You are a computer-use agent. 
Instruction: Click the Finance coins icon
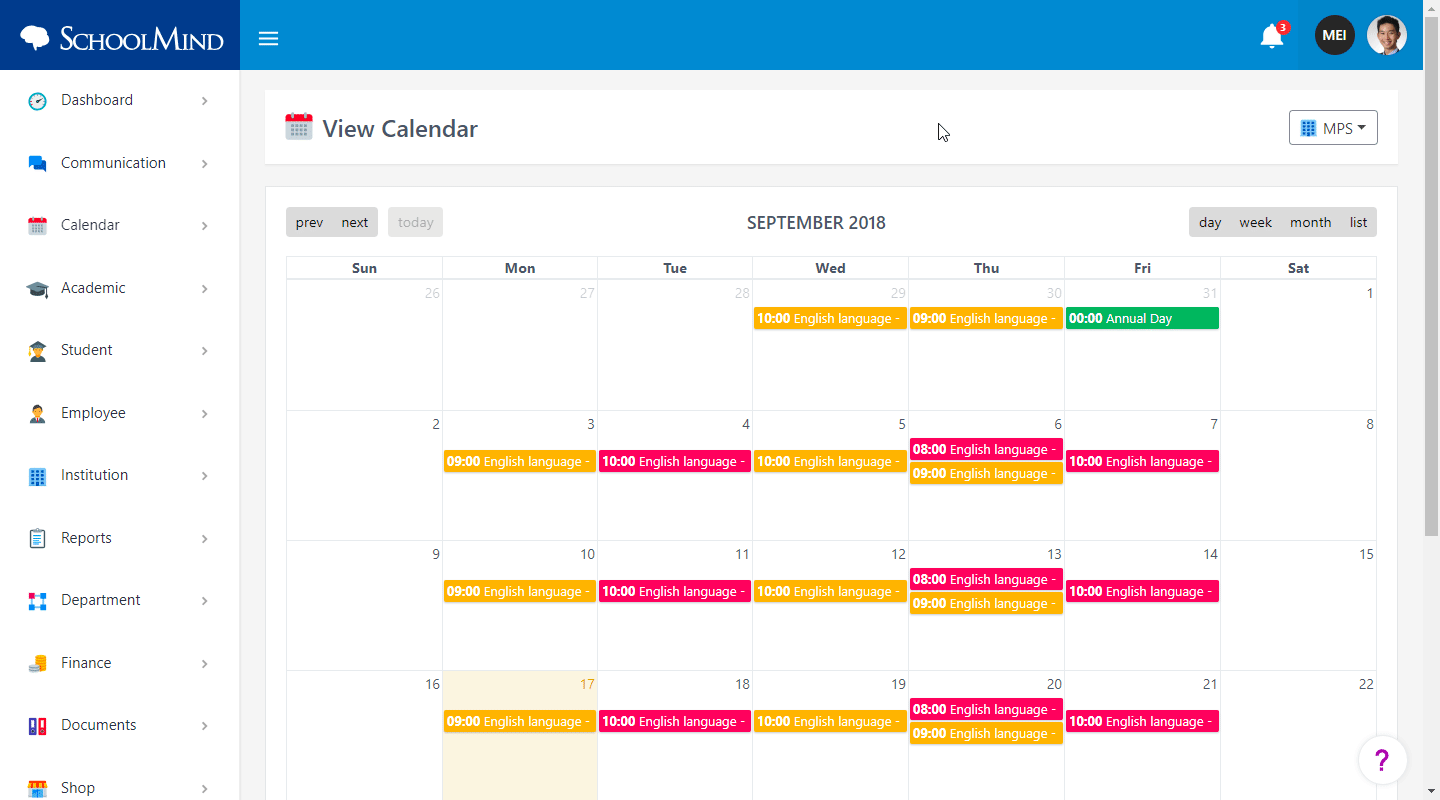pyautogui.click(x=38, y=663)
